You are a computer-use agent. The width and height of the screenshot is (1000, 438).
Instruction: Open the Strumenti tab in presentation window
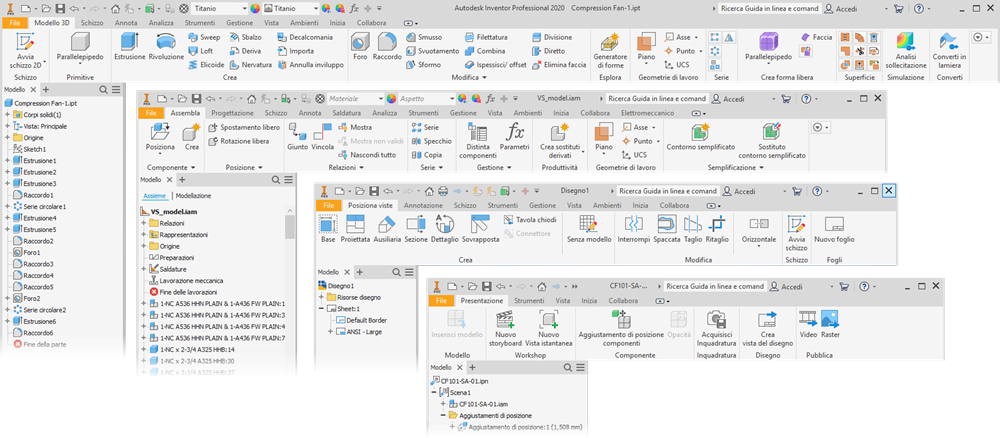pos(529,300)
